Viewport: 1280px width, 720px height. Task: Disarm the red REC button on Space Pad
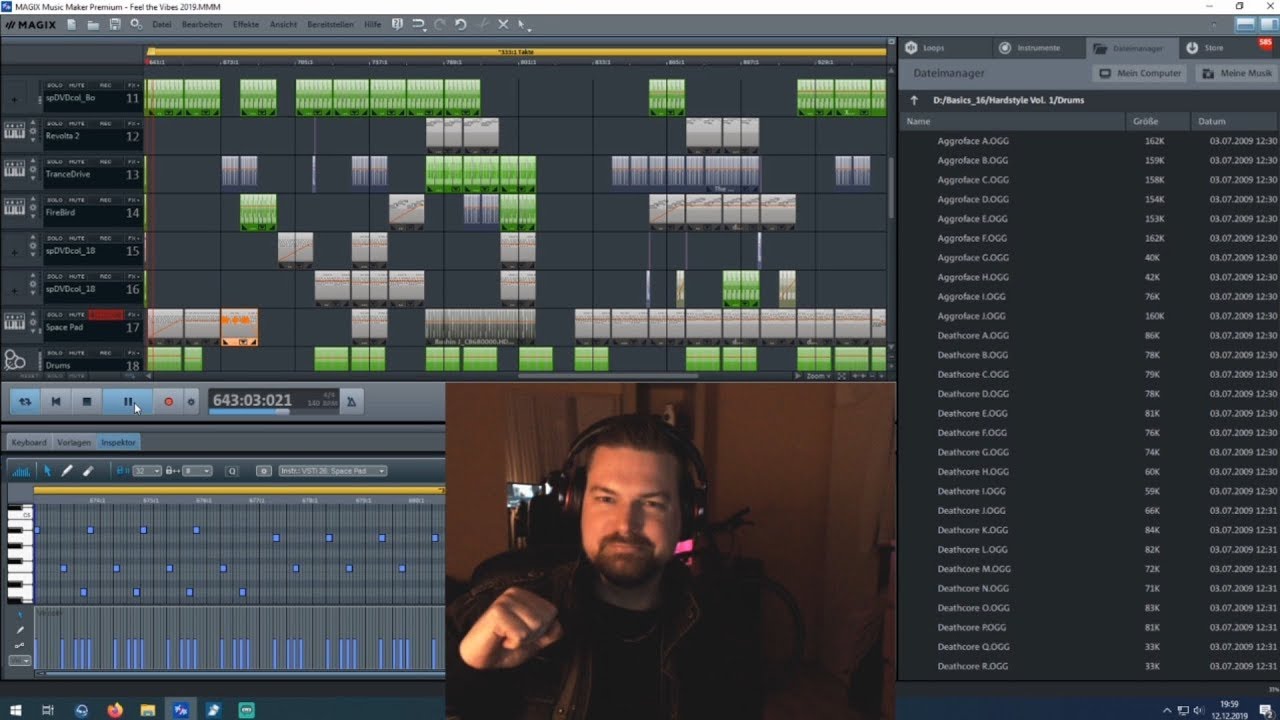click(105, 315)
